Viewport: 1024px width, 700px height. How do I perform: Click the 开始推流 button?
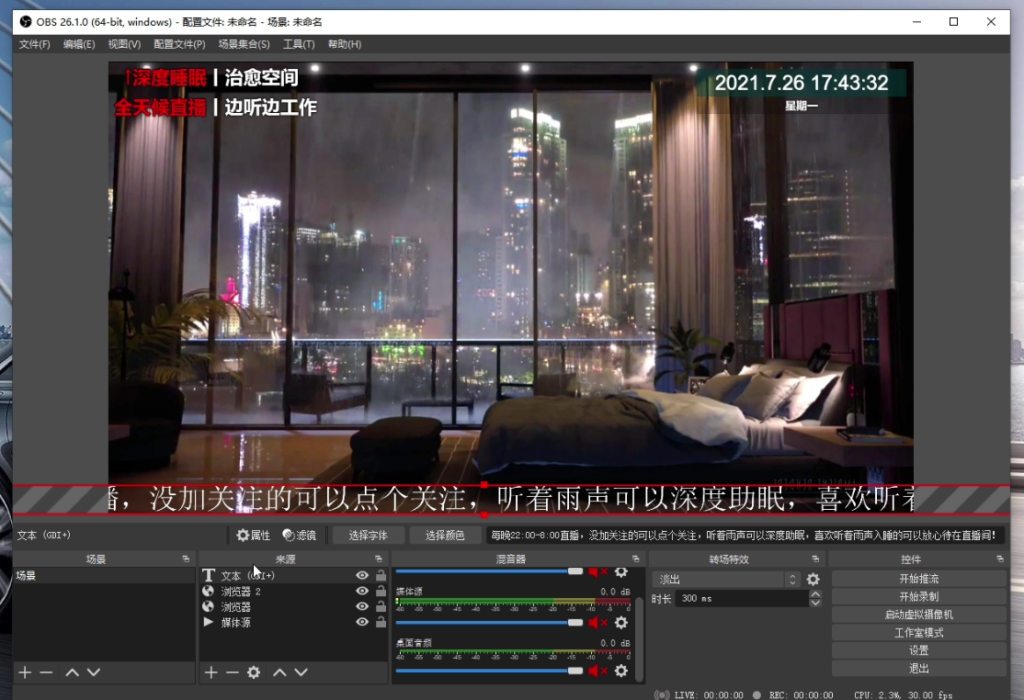point(918,579)
